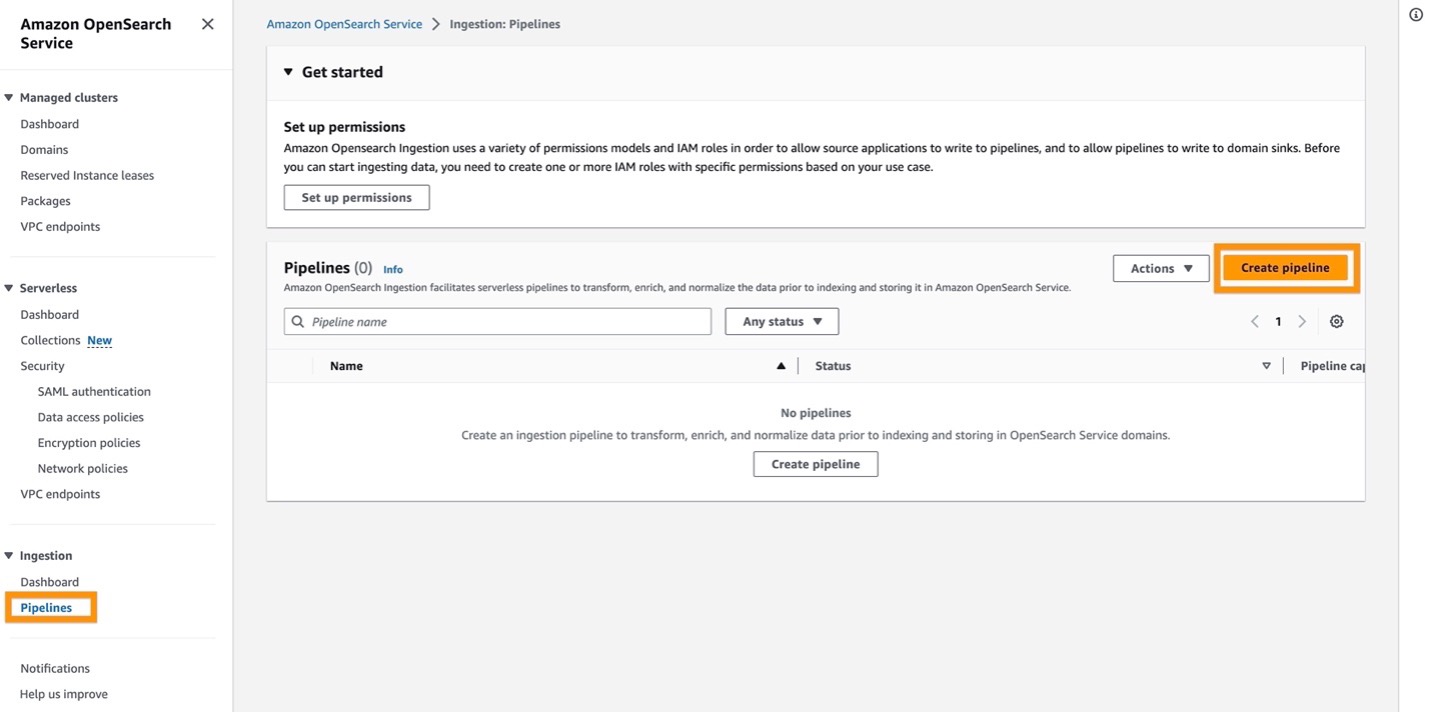The height and width of the screenshot is (715, 1430).
Task: Close the OpenSearch Service navigation panel
Action: tap(207, 24)
